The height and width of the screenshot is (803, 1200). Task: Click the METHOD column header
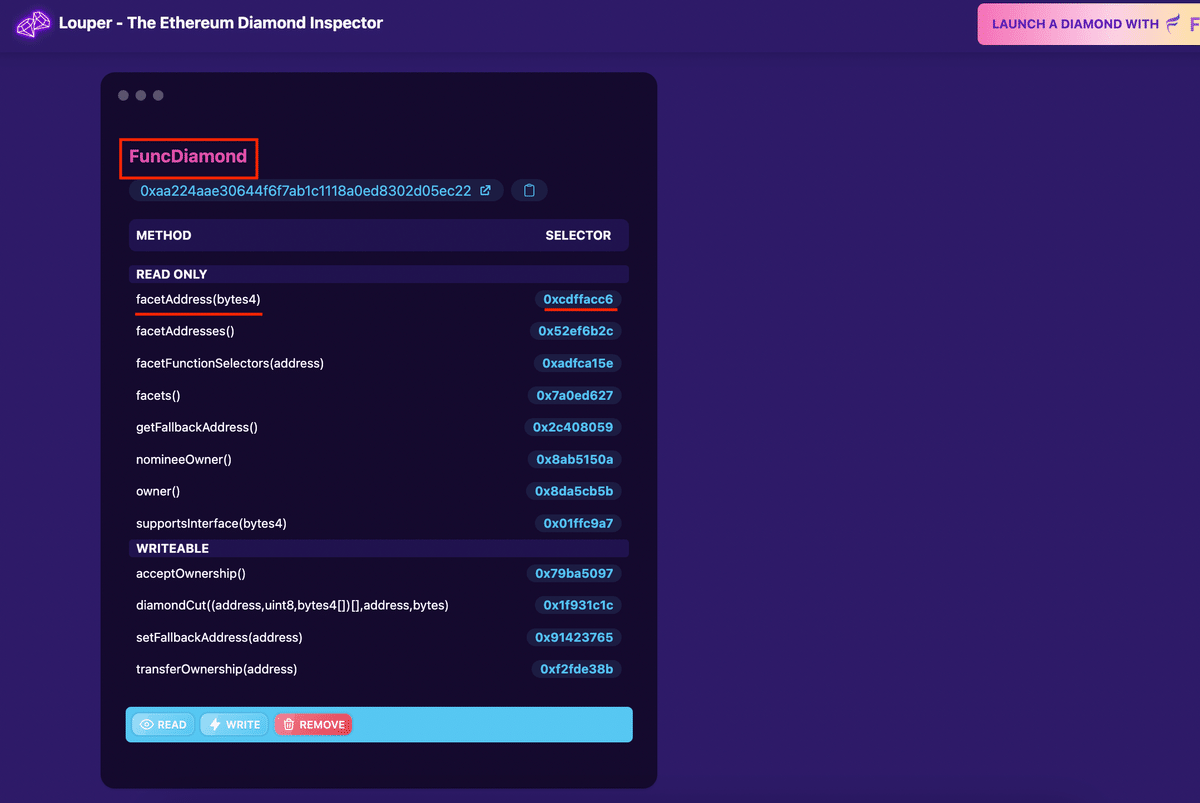tap(164, 235)
